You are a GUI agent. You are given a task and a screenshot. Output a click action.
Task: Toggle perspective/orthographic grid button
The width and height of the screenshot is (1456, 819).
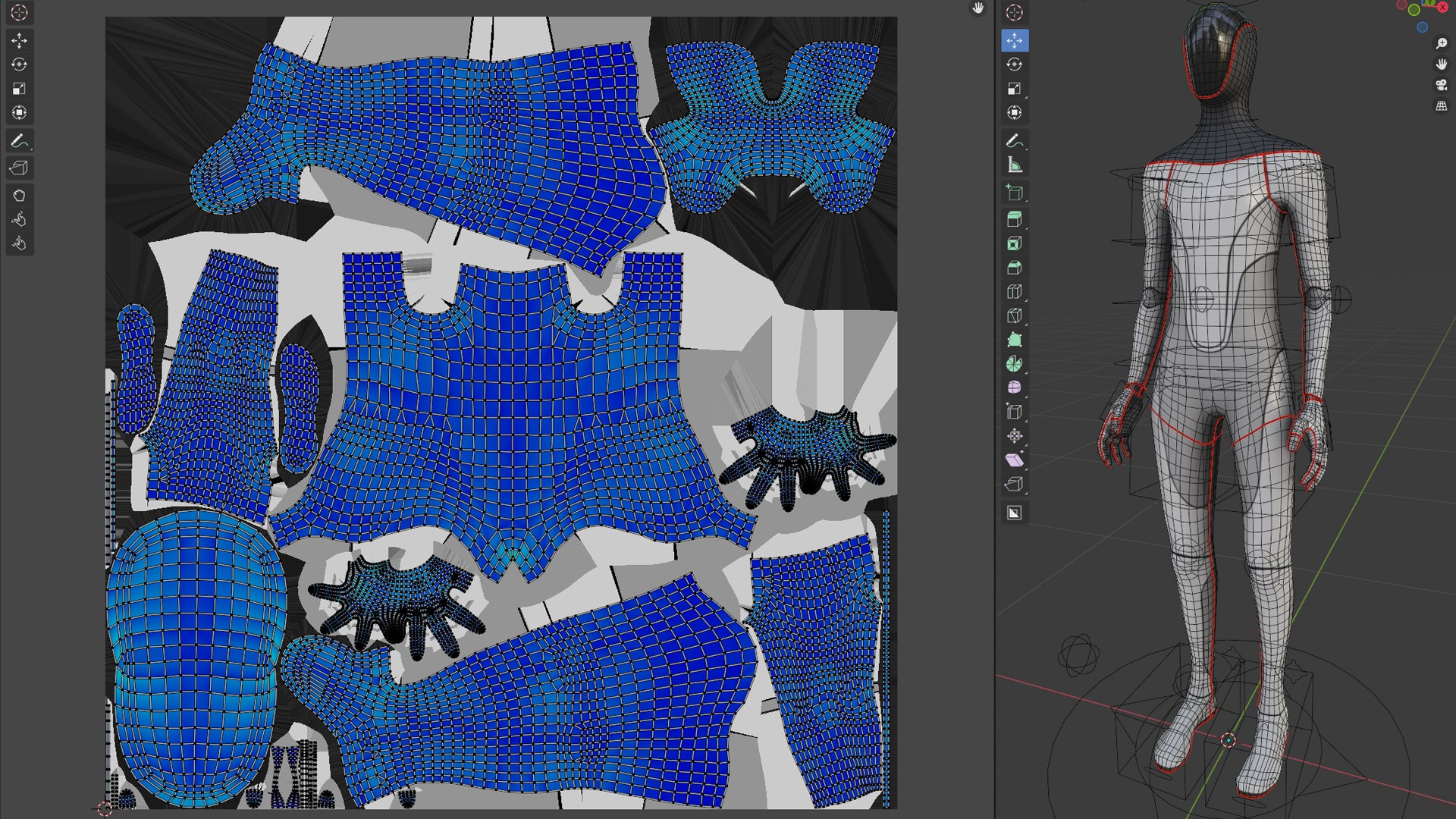point(1441,106)
